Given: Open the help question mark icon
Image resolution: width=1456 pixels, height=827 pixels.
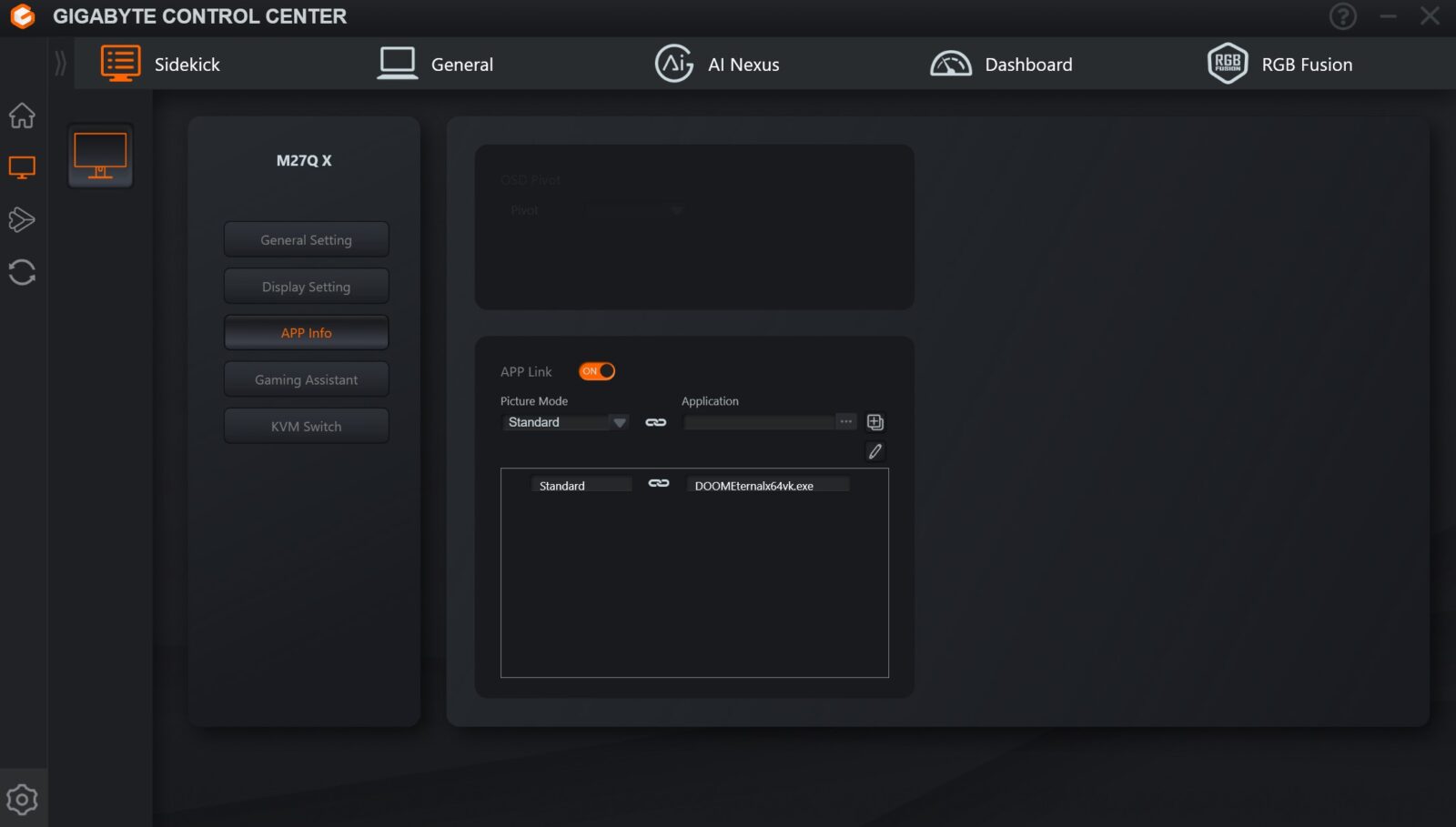Looking at the screenshot, I should (x=1342, y=16).
